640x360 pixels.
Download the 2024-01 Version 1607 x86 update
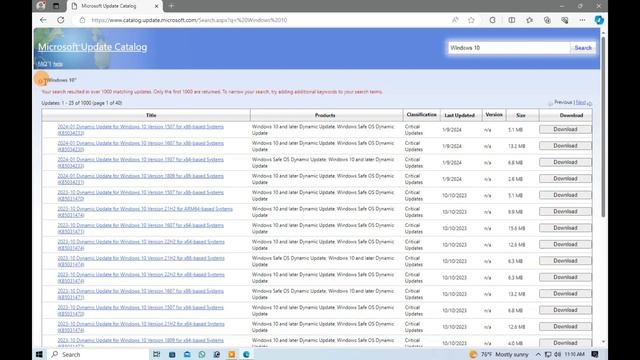[x=565, y=146]
